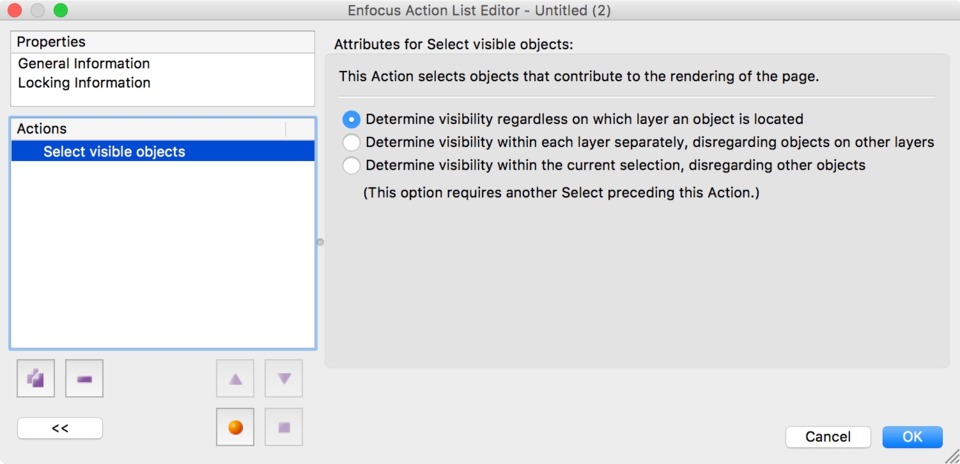
Task: Confirm with the OK button
Action: pyautogui.click(x=912, y=437)
